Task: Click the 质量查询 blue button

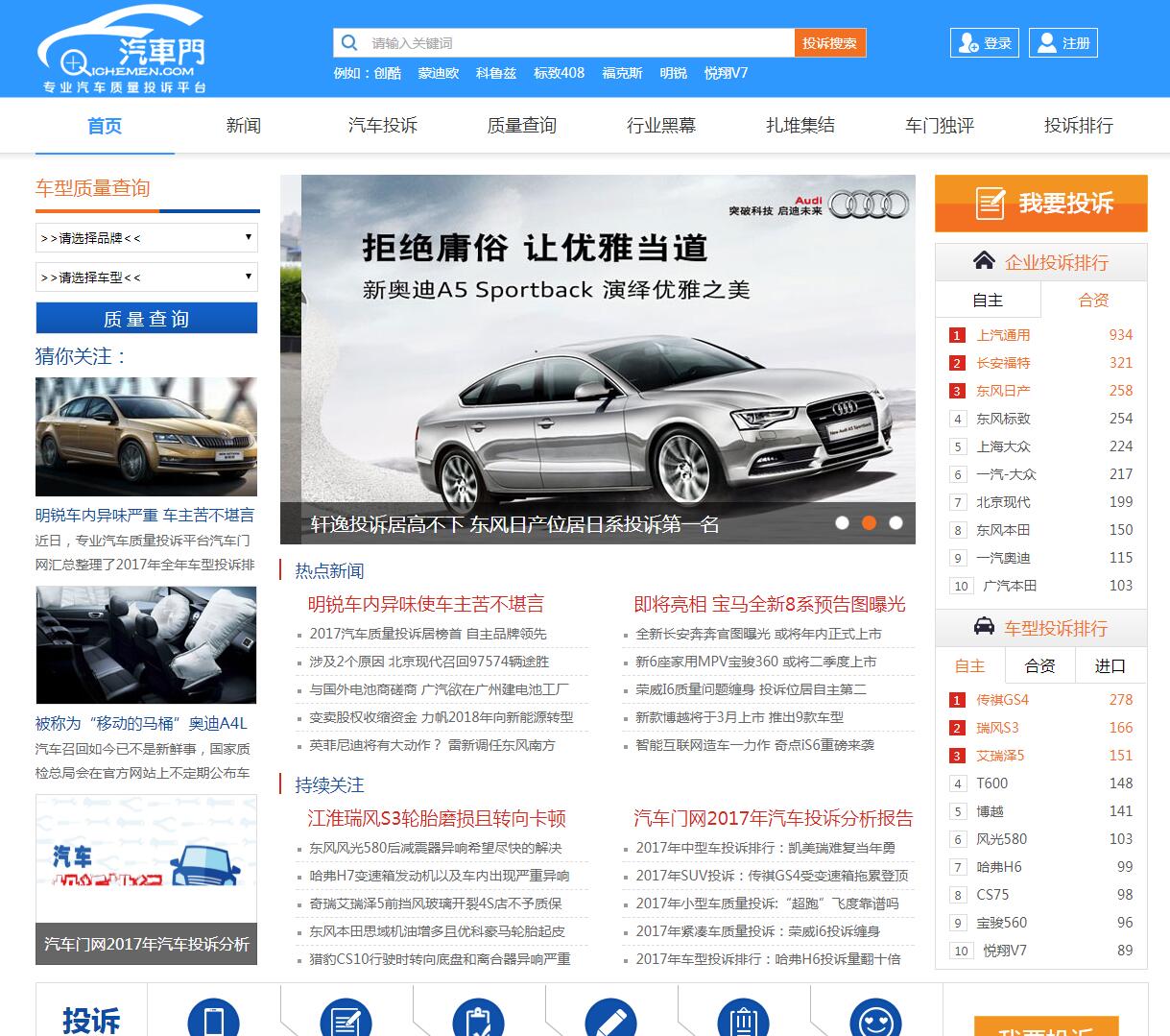Action: point(147,319)
